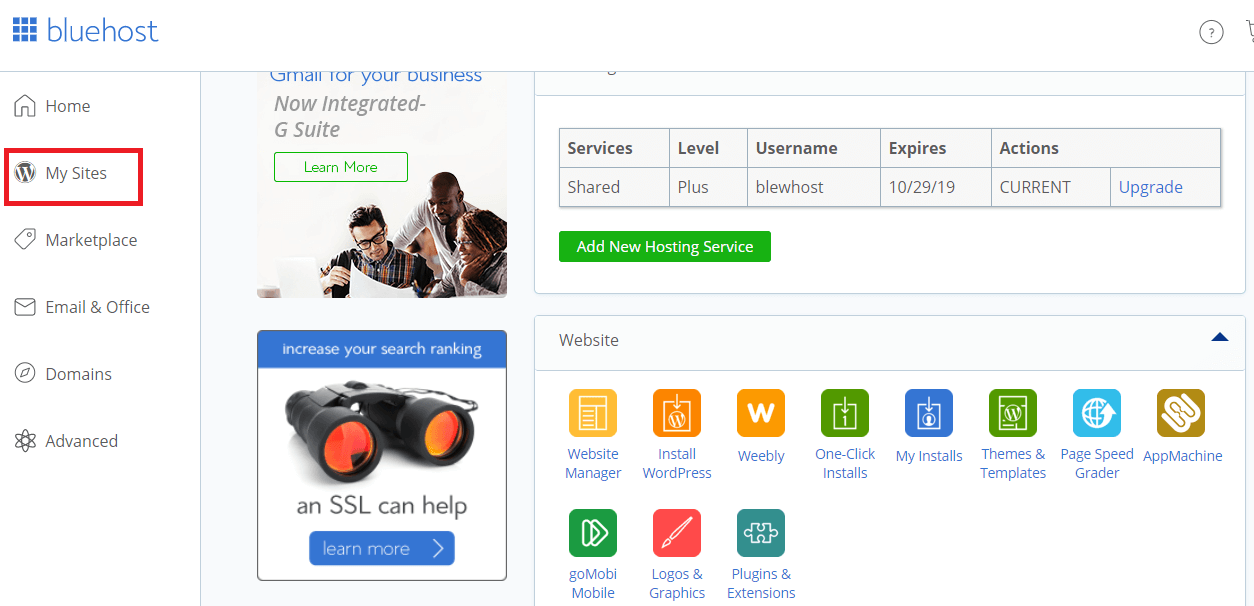
Task: Click the Install WordPress text label
Action: (677, 463)
